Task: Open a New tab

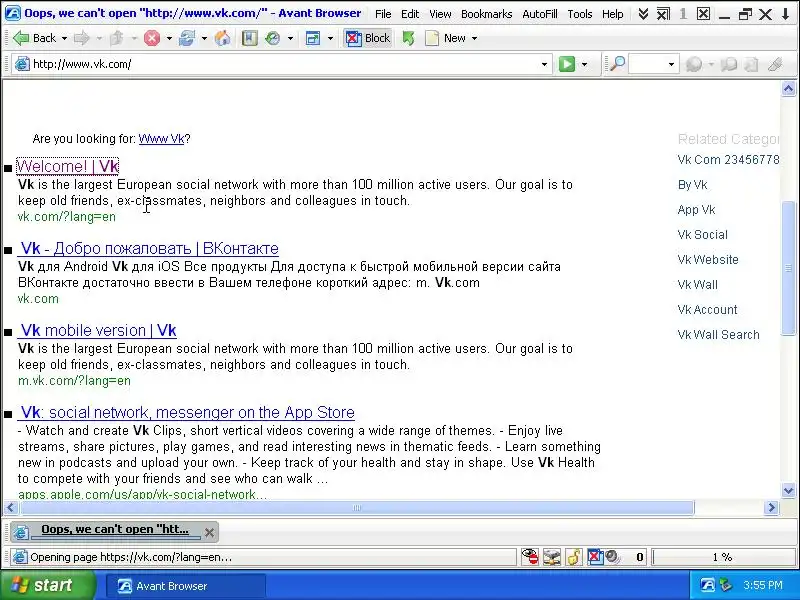Action: (x=445, y=38)
